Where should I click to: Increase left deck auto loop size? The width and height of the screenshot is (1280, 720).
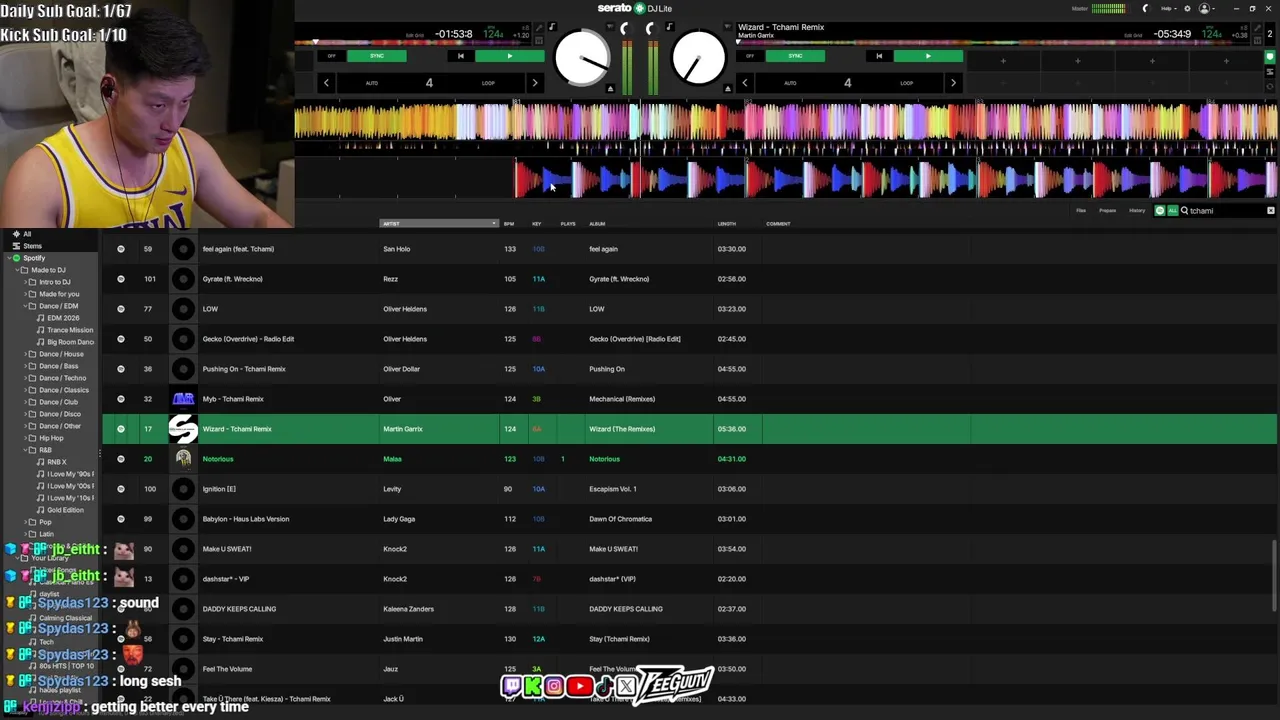(534, 83)
